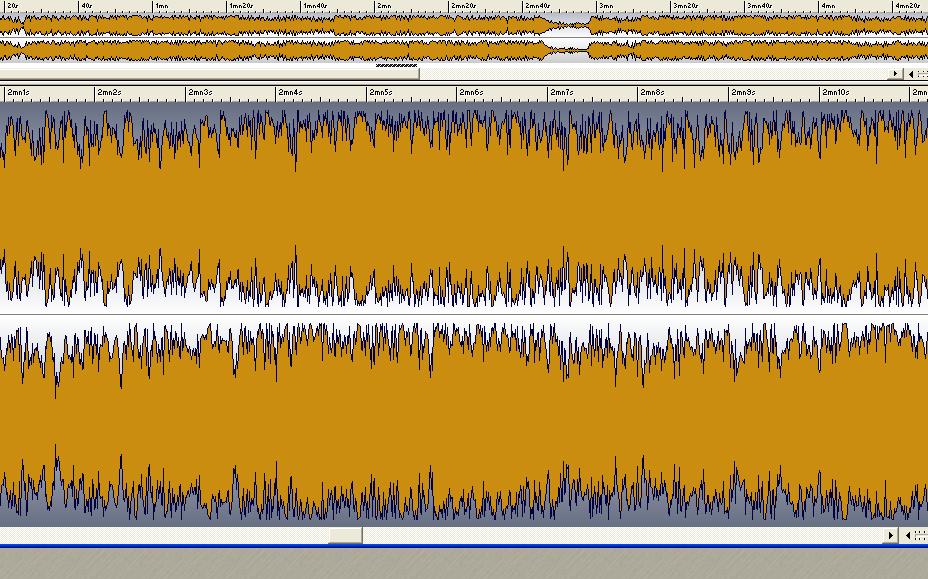Click overview zoom-out arrow at far right
928x579 pixels.
click(910, 74)
